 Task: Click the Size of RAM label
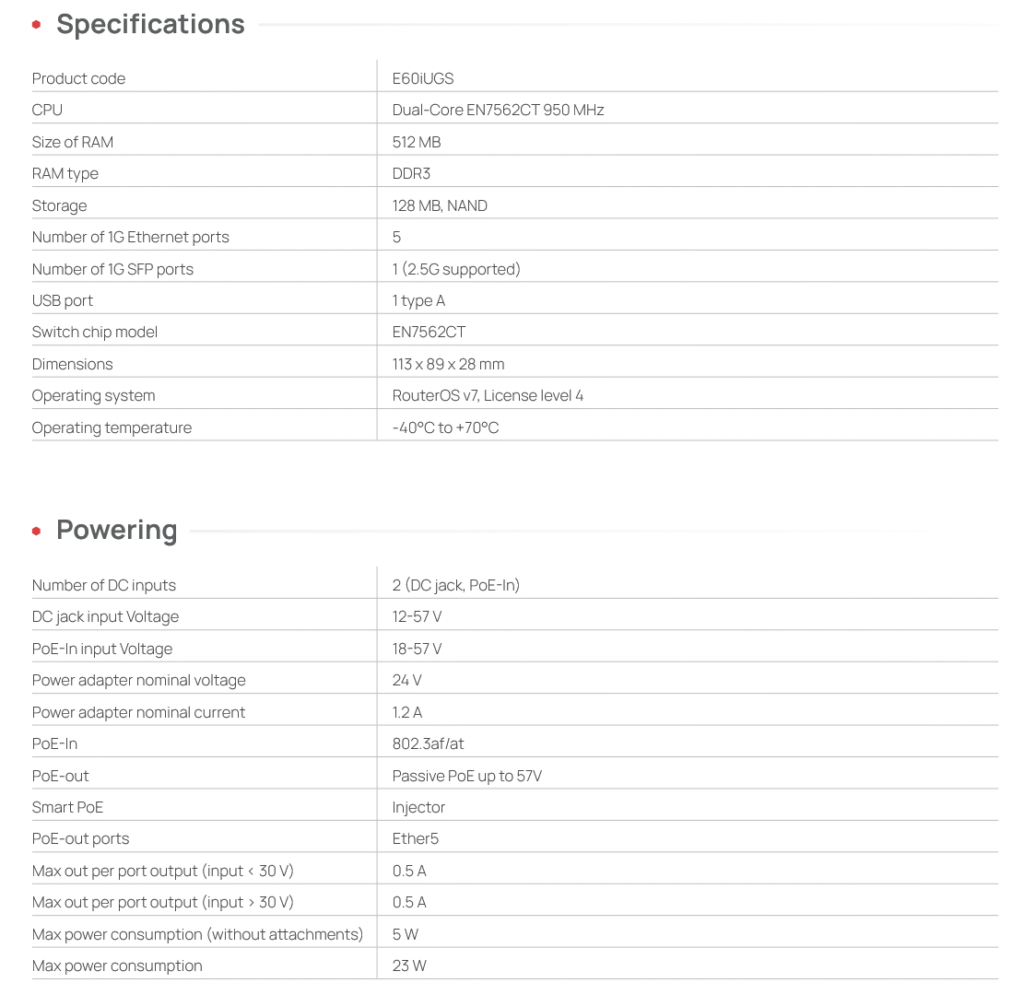click(73, 142)
